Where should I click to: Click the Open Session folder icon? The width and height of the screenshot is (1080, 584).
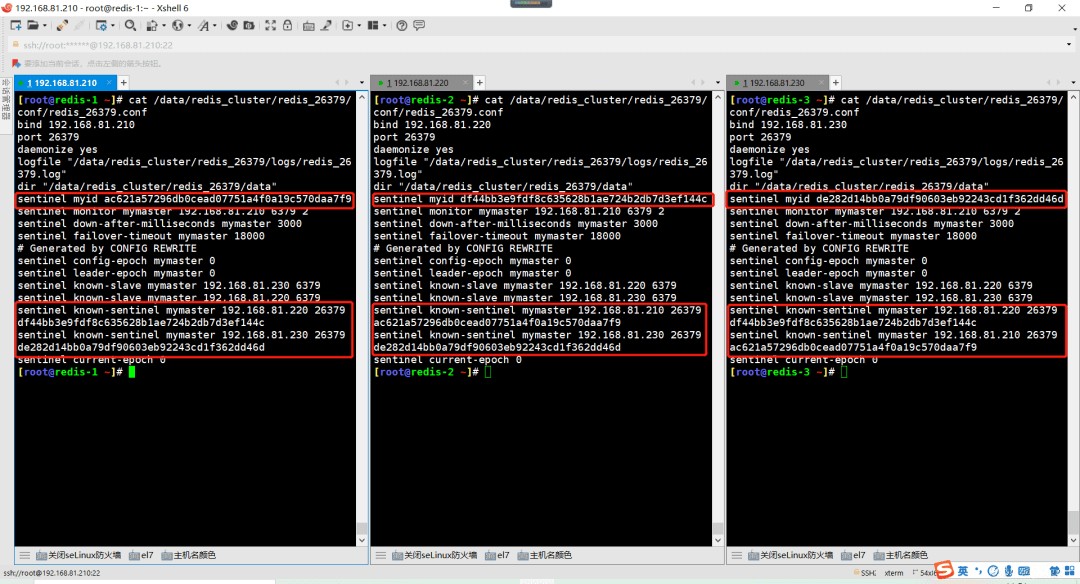[32, 25]
